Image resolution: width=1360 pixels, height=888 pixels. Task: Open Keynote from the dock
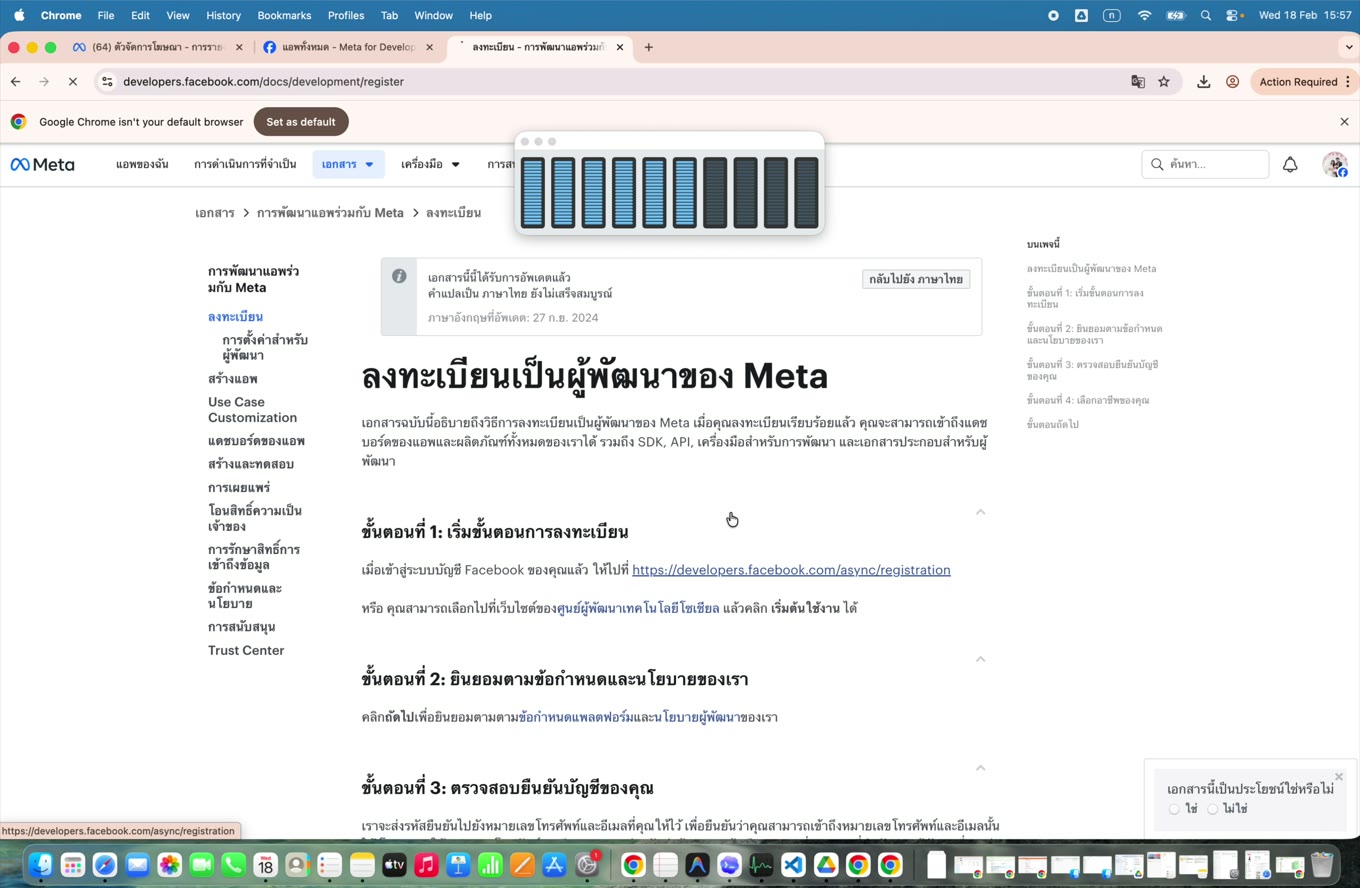click(458, 865)
